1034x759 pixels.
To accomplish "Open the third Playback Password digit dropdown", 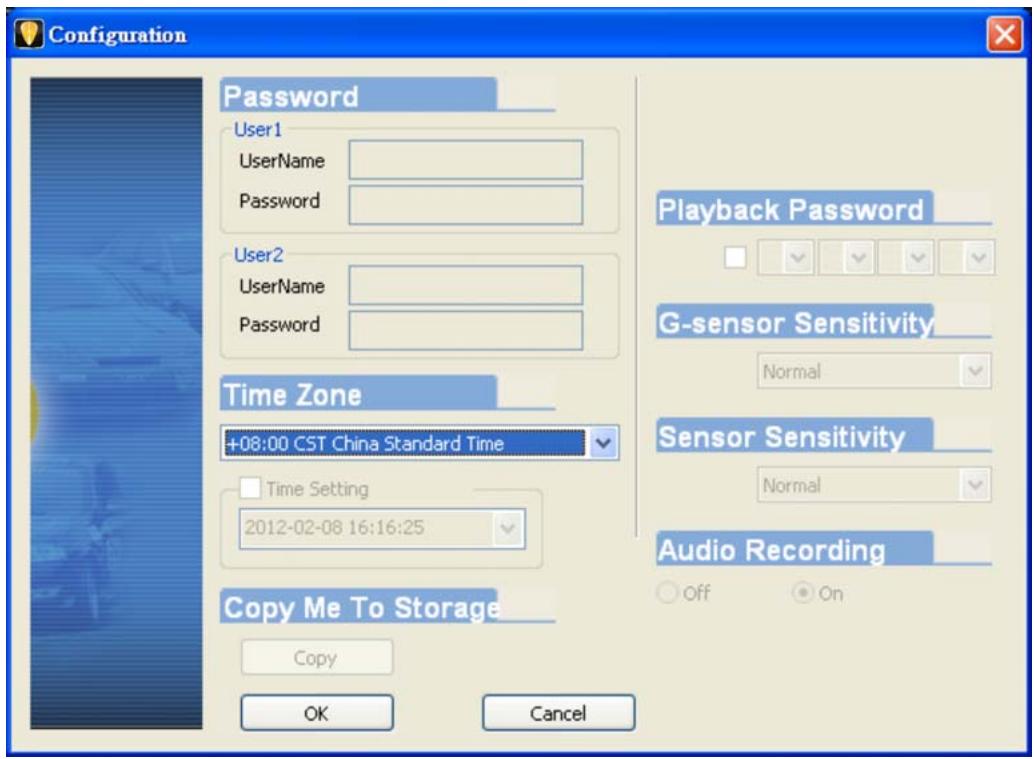I will coord(918,257).
